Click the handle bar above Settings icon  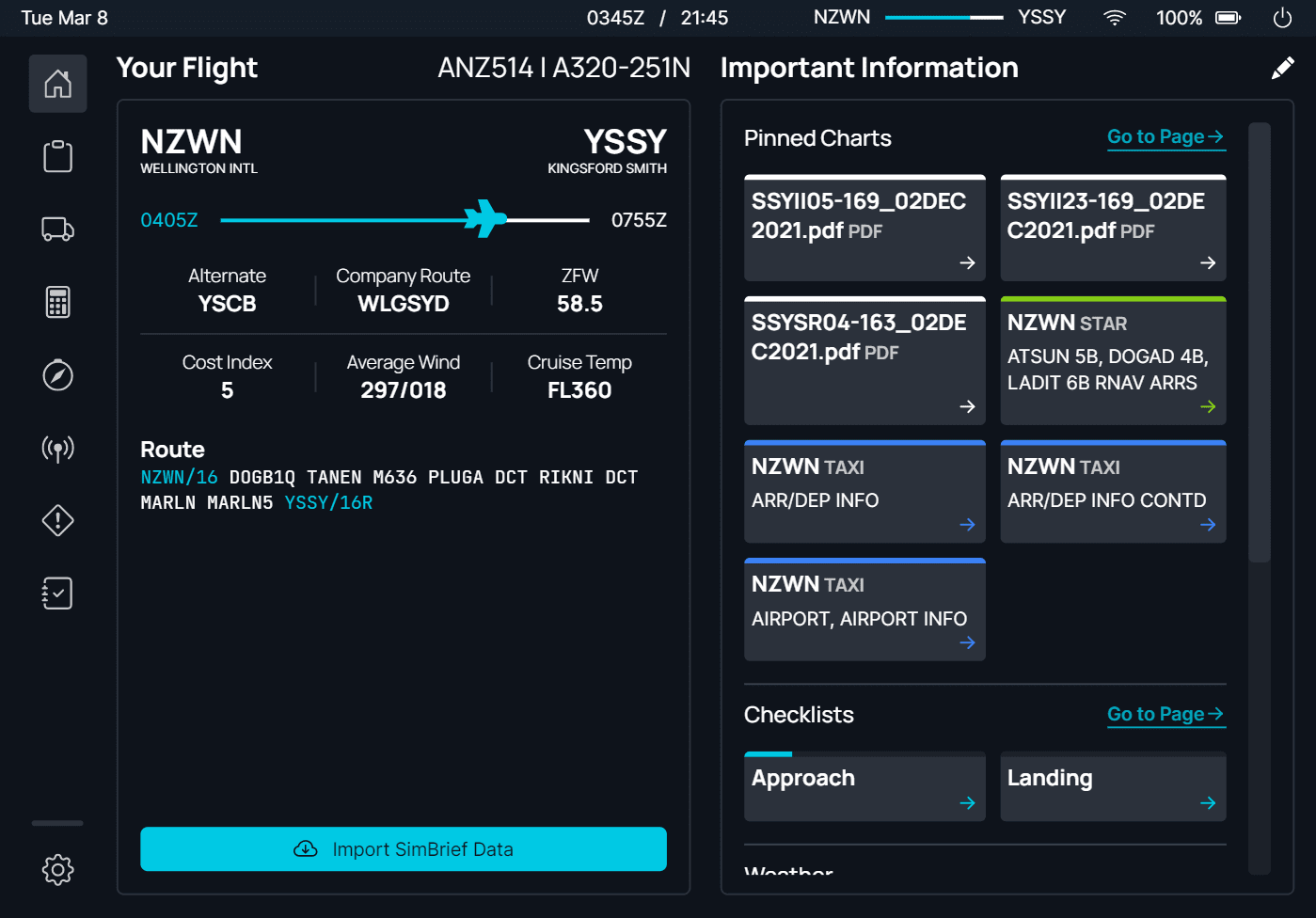coord(57,823)
